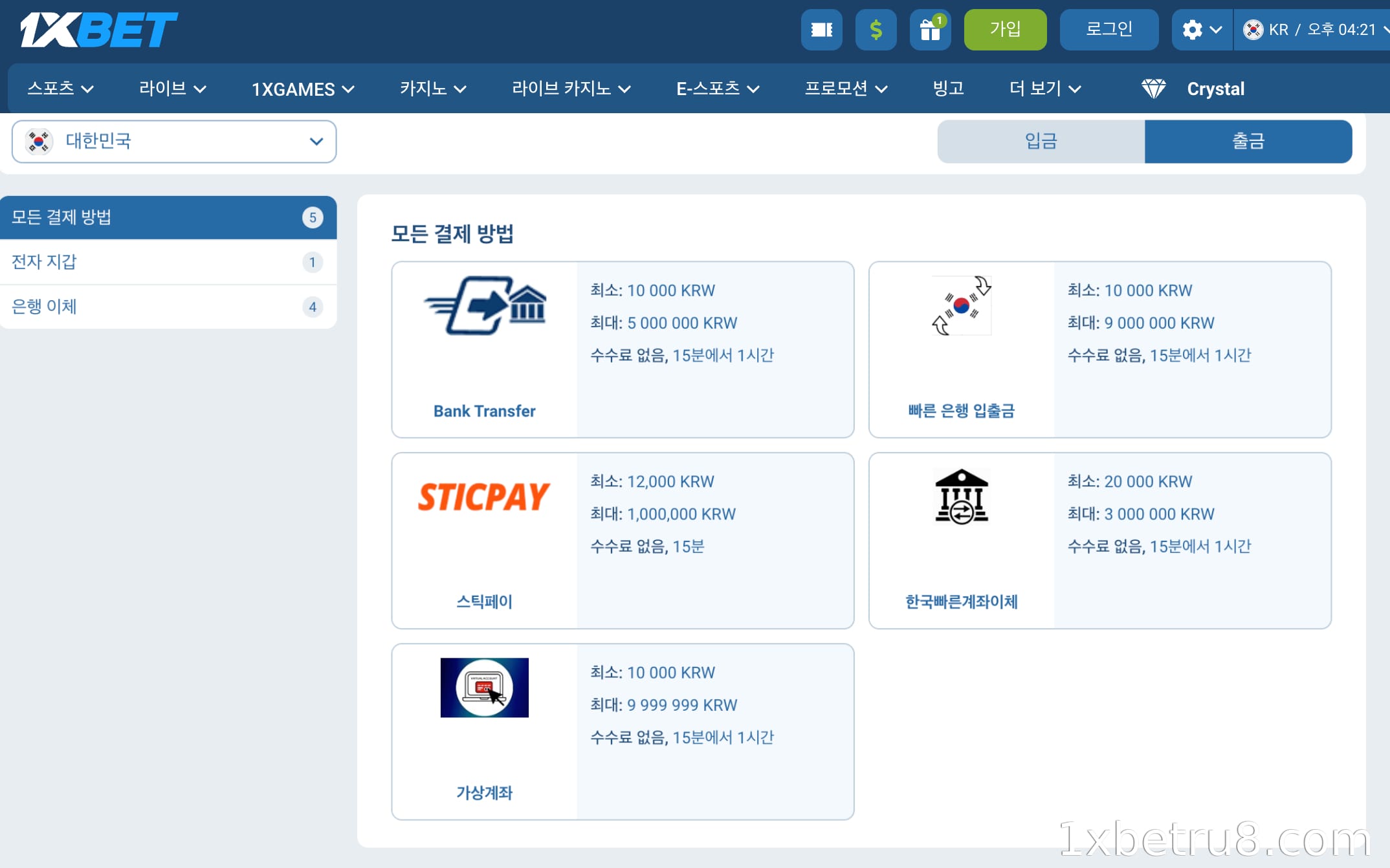1390x868 pixels.
Task: Expand the 프로모션 menu
Action: coord(846,89)
